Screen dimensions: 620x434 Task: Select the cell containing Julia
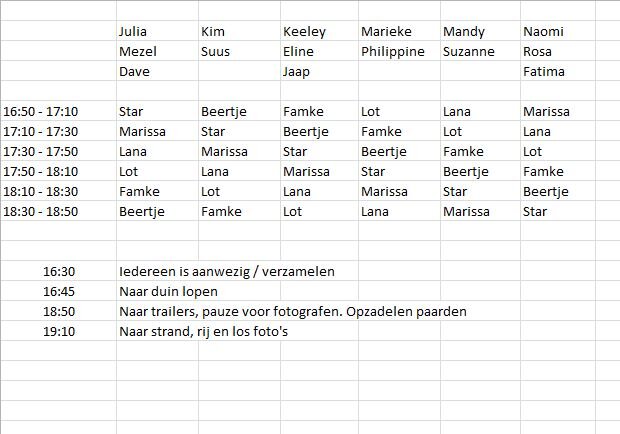tap(157, 31)
